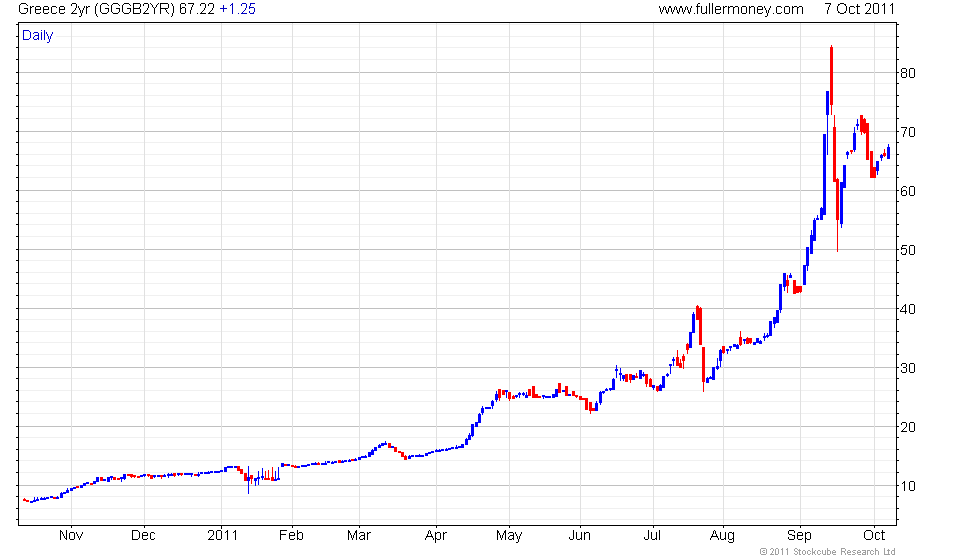
Task: Select the 'Aug' x-axis label
Action: tap(722, 536)
